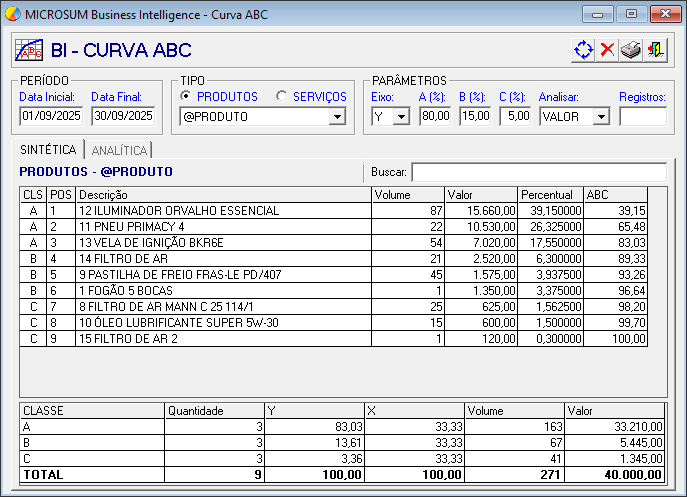Select row 12 ILUMINADOR ORVALHO ESSENCIAL
The width and height of the screenshot is (687, 497).
pos(334,211)
